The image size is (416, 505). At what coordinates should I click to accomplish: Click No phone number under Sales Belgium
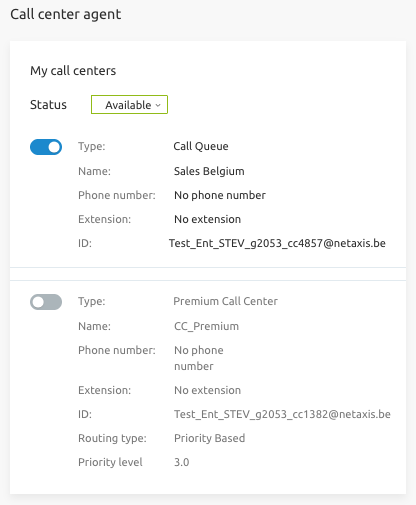220,195
